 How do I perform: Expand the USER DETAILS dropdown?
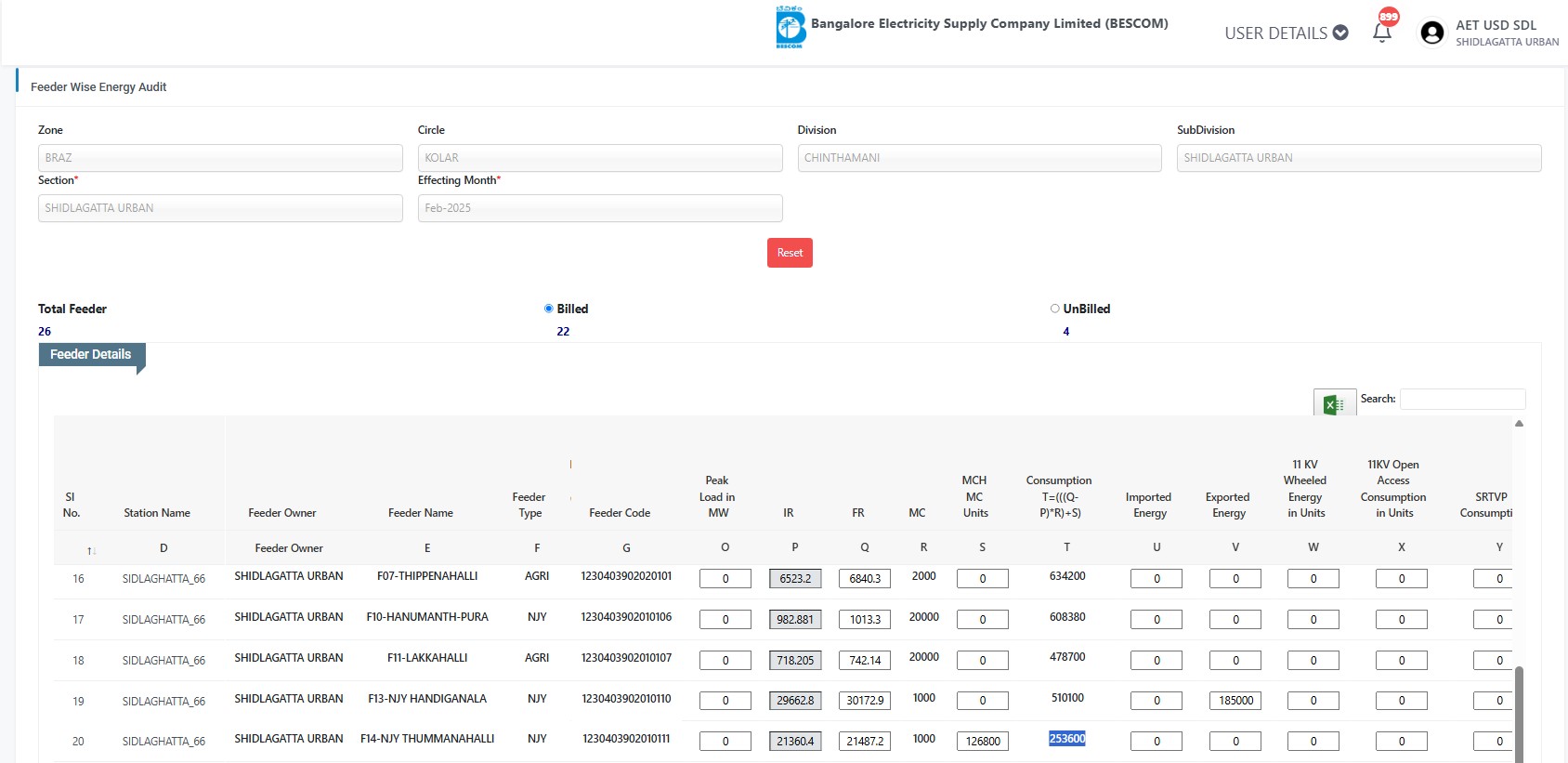(x=1287, y=33)
